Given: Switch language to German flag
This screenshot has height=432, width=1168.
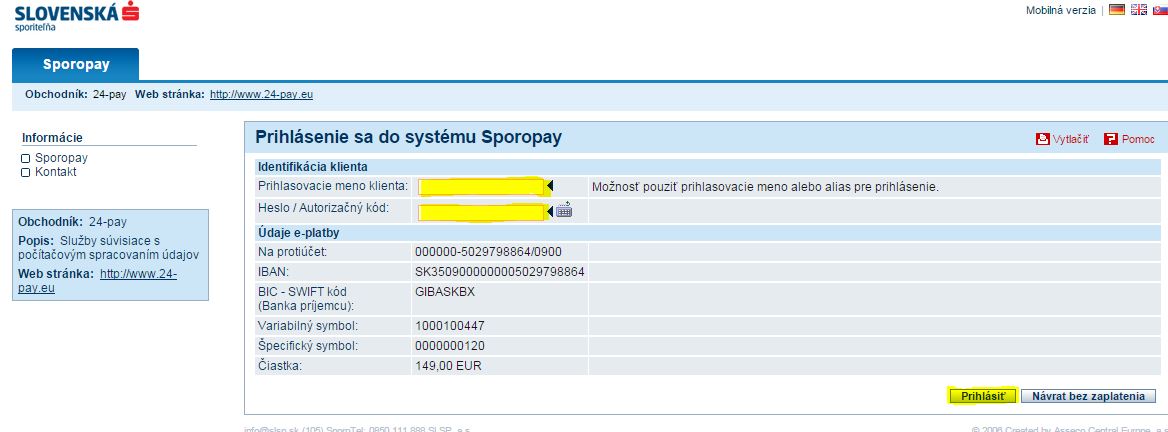Looking at the screenshot, I should 1117,10.
